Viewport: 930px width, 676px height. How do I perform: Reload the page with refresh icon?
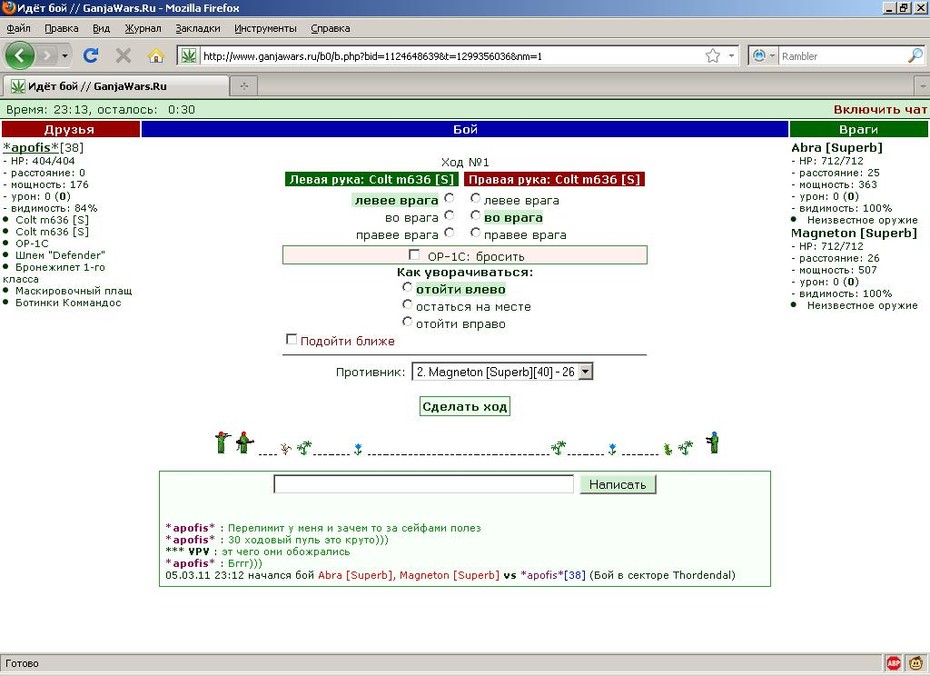coord(91,56)
